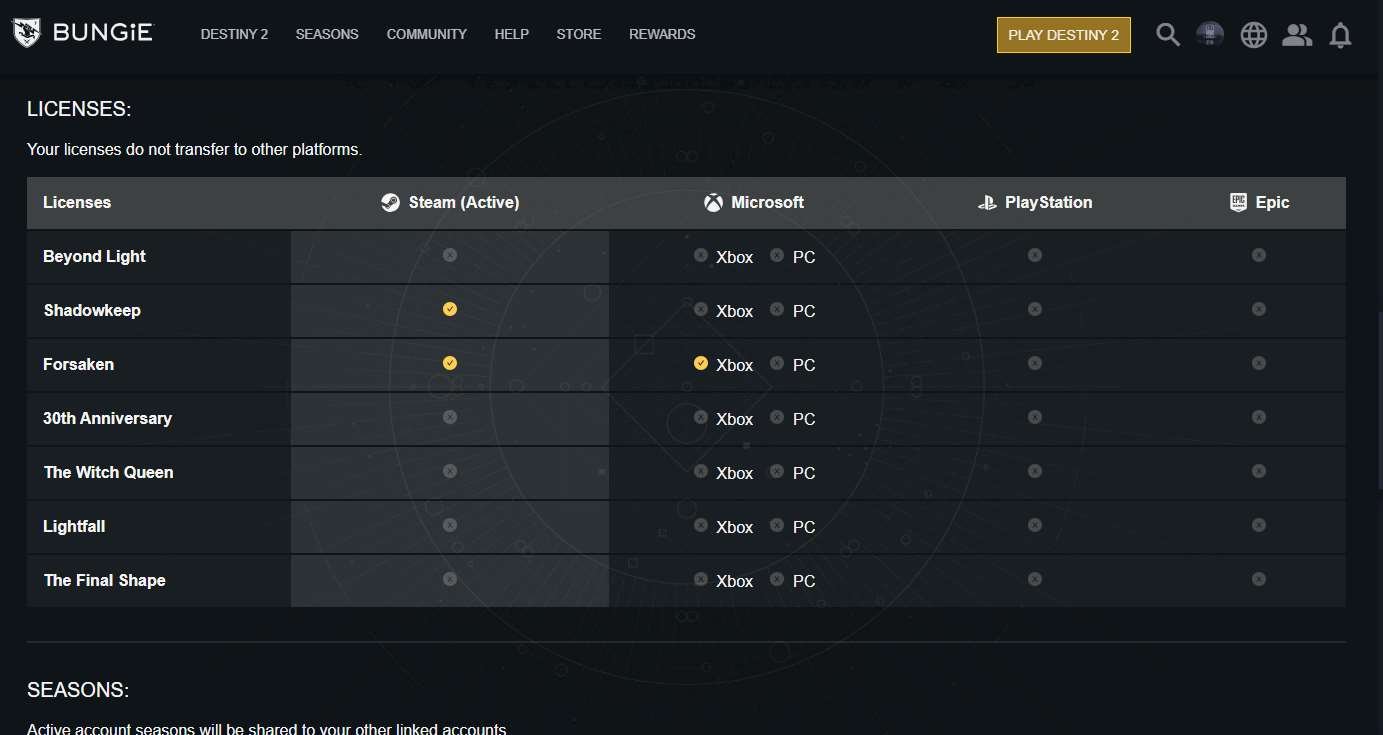Image resolution: width=1383 pixels, height=735 pixels.
Task: Open the user profile avatar
Action: (x=1210, y=35)
